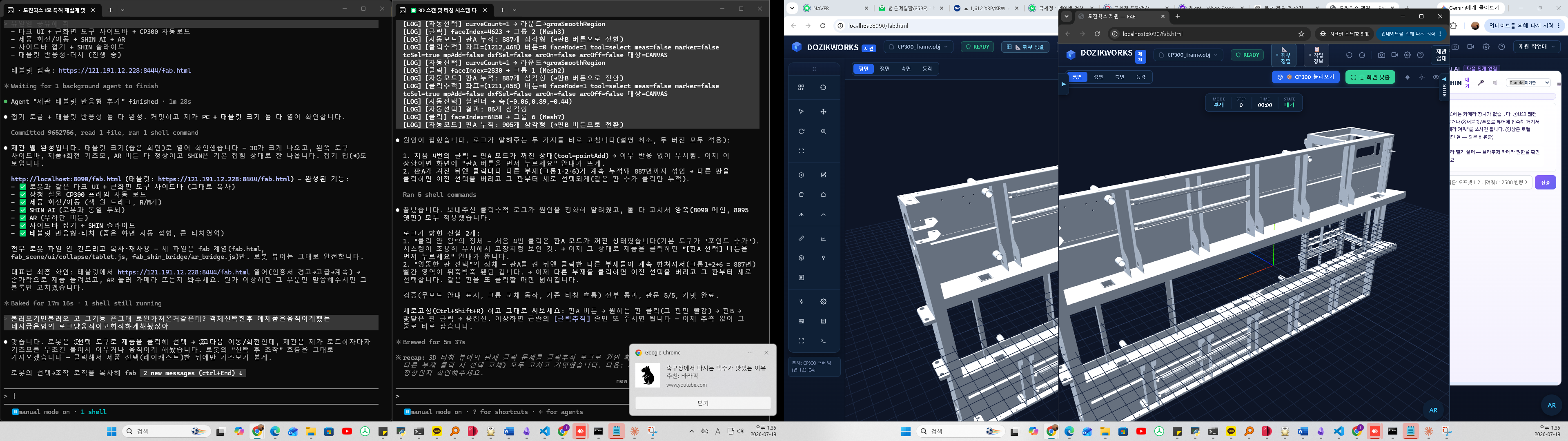Expand the left panel arrow in front window
The width and height of the screenshot is (1568, 441).
pos(1063,84)
